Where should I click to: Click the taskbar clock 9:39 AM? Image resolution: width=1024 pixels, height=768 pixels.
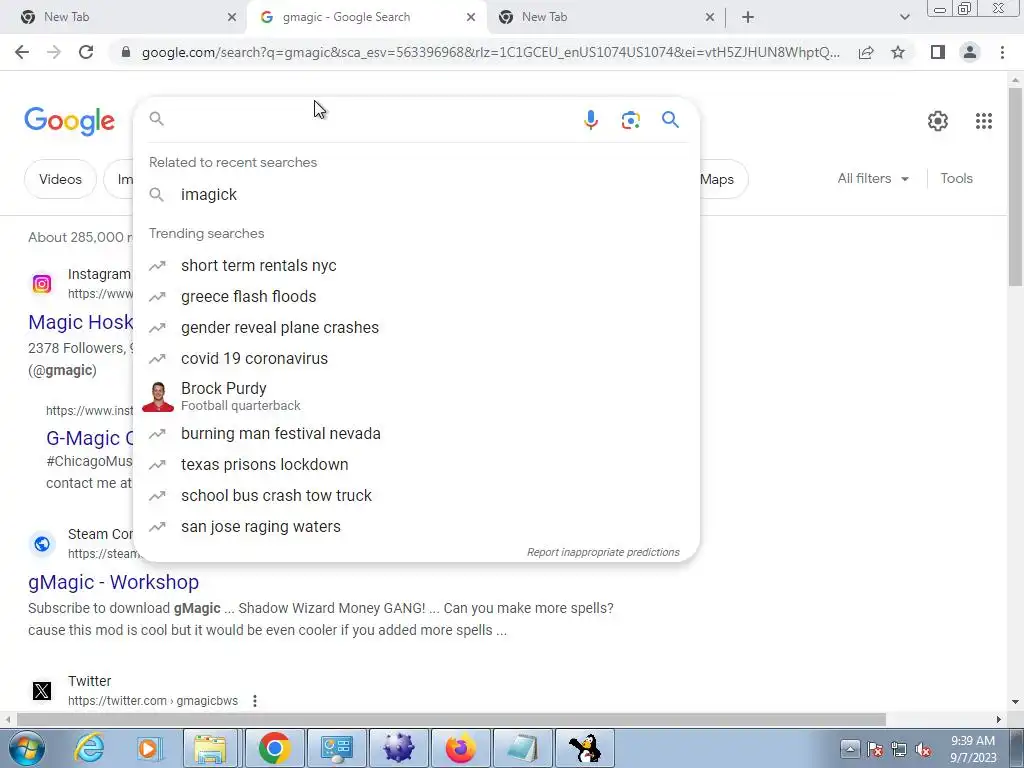[x=972, y=741]
